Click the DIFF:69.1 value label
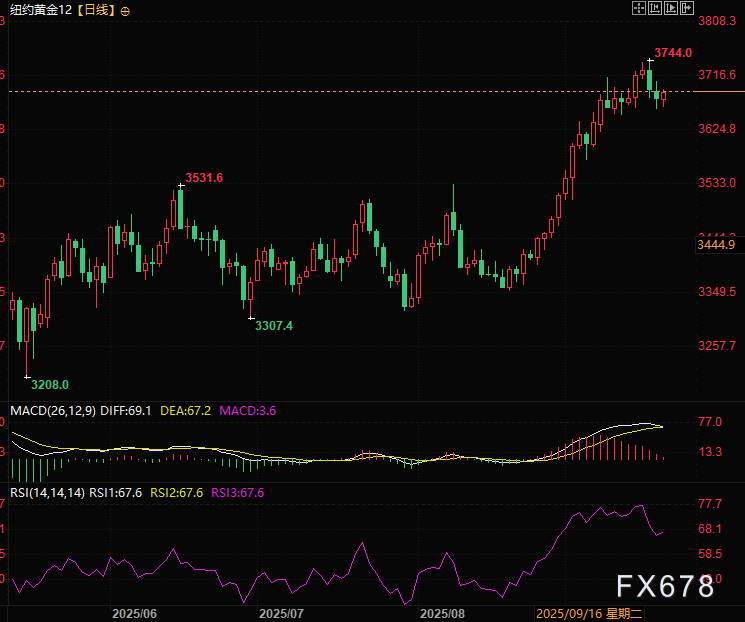Image resolution: width=745 pixels, height=622 pixels. tap(126, 411)
